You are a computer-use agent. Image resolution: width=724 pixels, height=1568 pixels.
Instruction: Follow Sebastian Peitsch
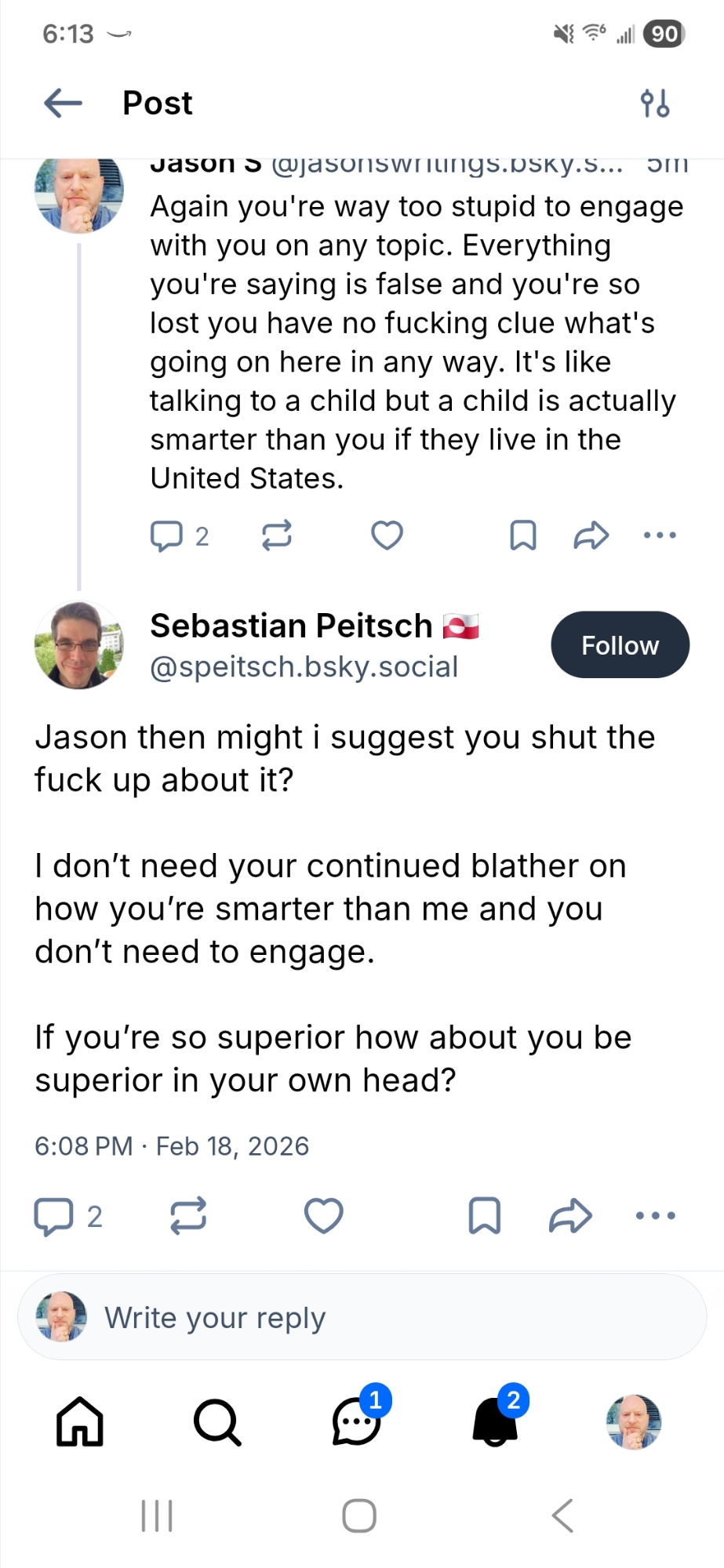tap(620, 645)
